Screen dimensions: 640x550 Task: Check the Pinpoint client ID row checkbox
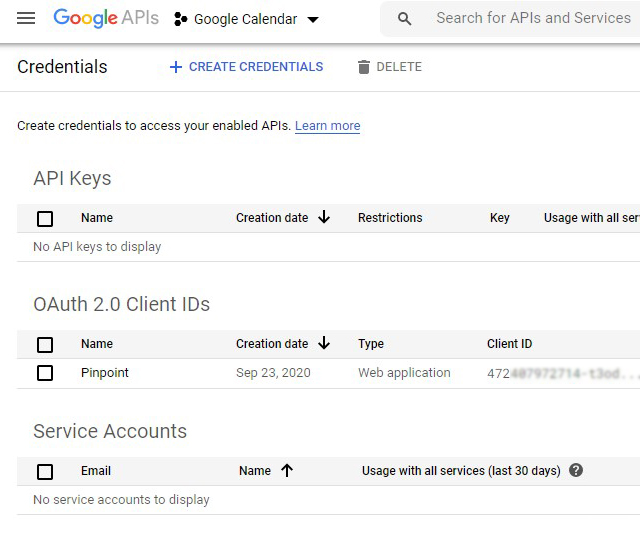(45, 373)
